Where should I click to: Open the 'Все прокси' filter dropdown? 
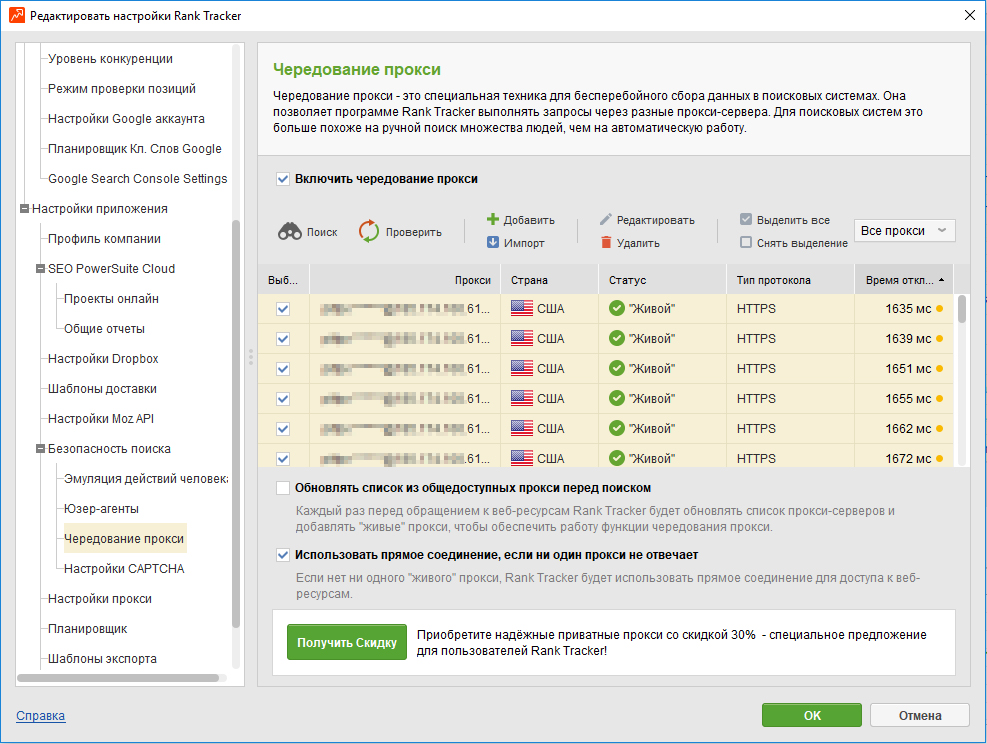[x=905, y=230]
